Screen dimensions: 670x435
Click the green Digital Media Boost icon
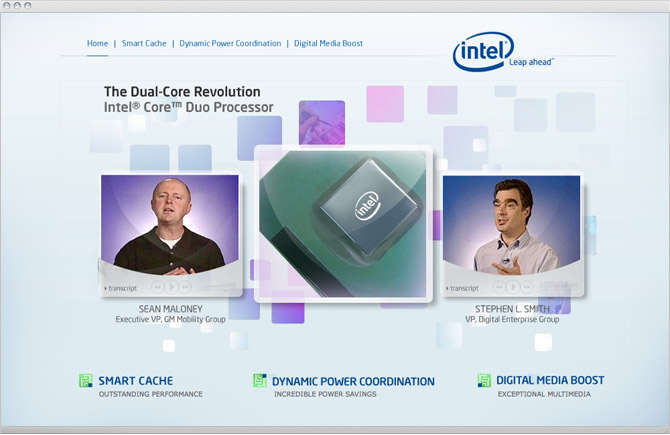tap(484, 380)
